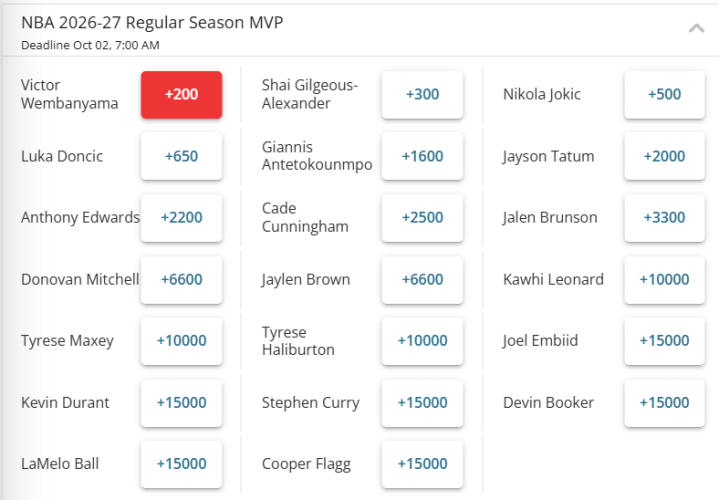The height and width of the screenshot is (500, 719).
Task: Add Jayson Tatum +2000 to bet slip
Action: 664,156
